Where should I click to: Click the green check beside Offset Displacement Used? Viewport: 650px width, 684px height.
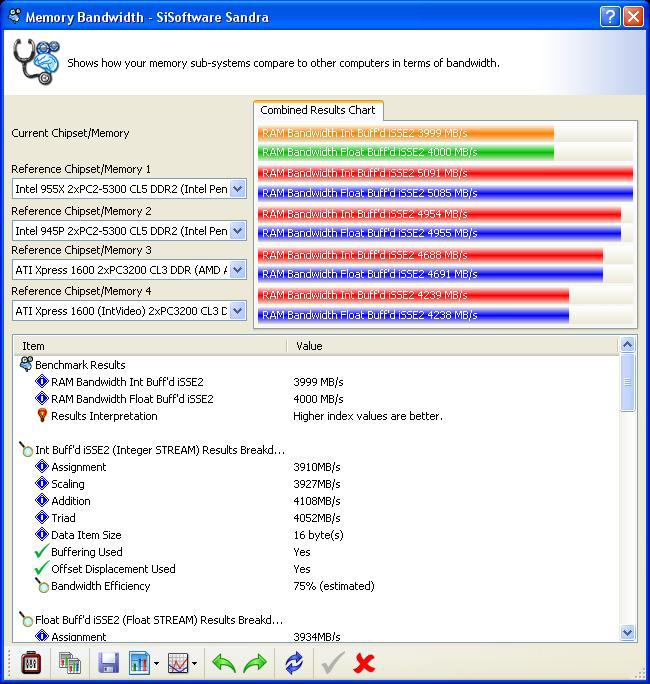41,568
